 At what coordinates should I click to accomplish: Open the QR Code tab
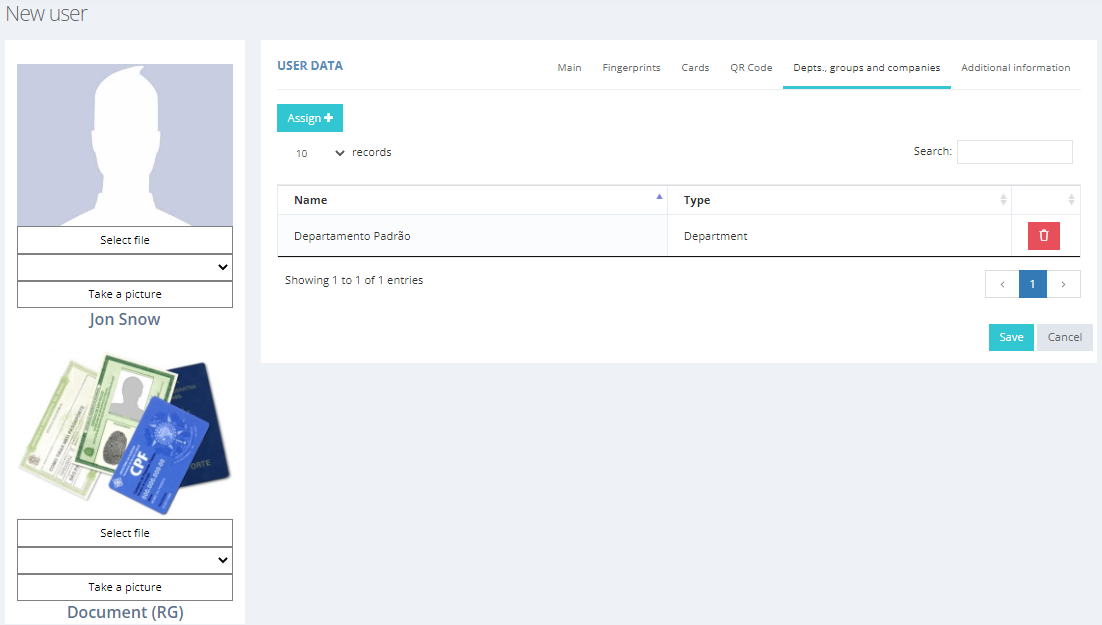tap(751, 68)
